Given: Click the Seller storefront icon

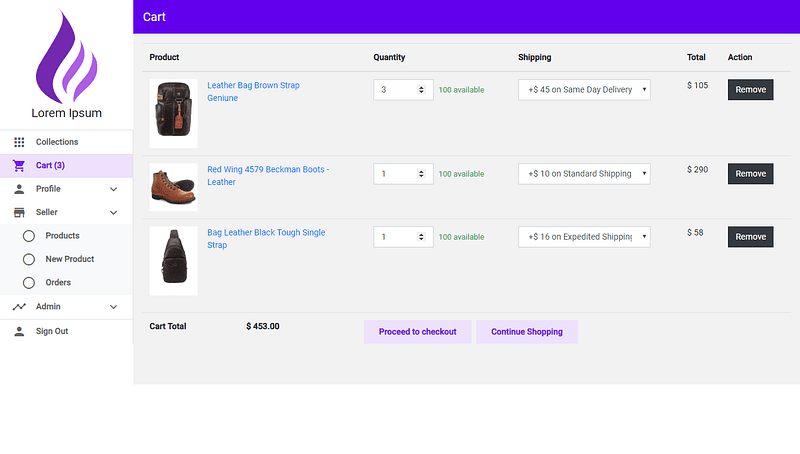Looking at the screenshot, I should pyautogui.click(x=19, y=212).
